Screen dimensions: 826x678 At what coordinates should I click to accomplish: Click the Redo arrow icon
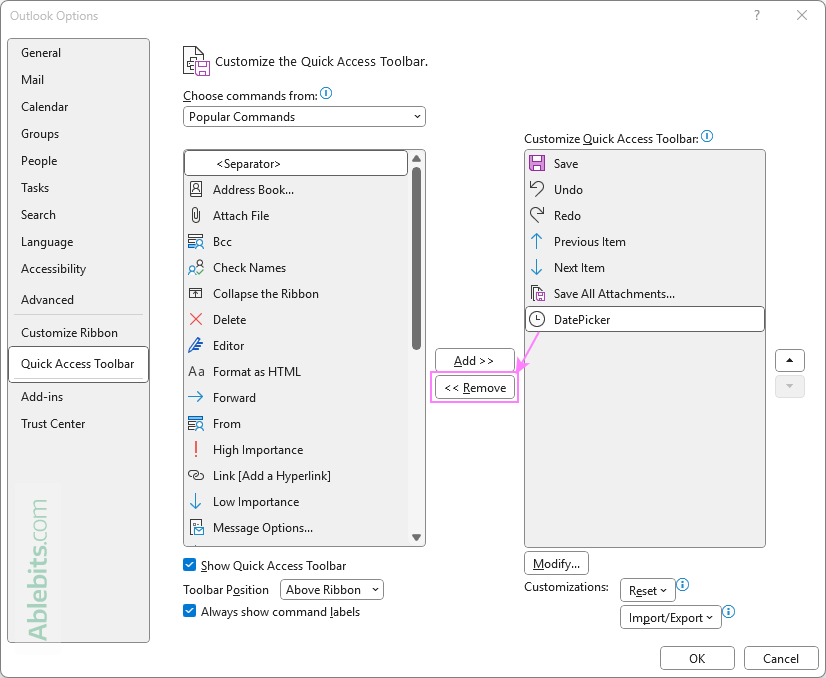[537, 215]
